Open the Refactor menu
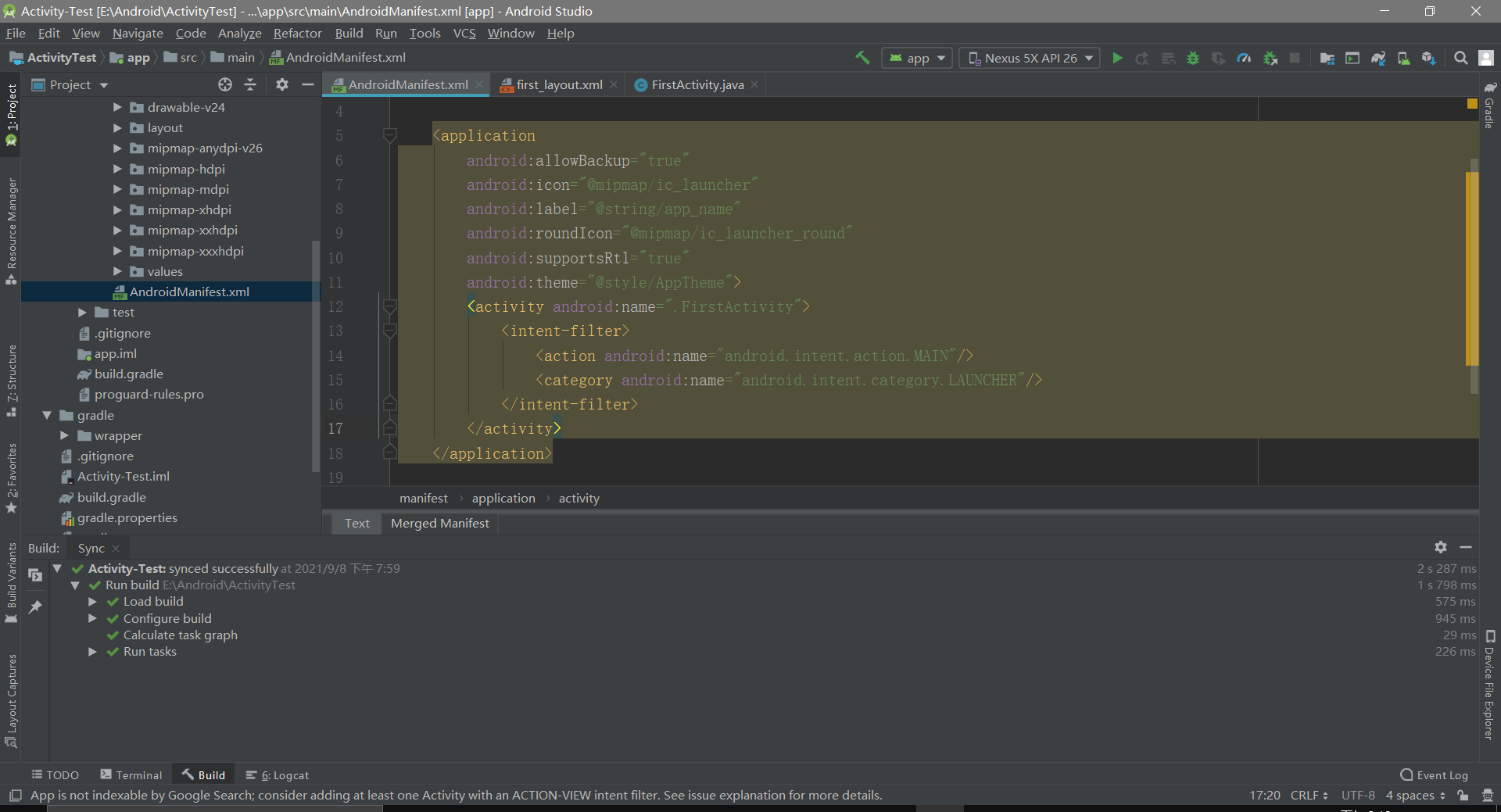The width and height of the screenshot is (1501, 812). pyautogui.click(x=297, y=33)
